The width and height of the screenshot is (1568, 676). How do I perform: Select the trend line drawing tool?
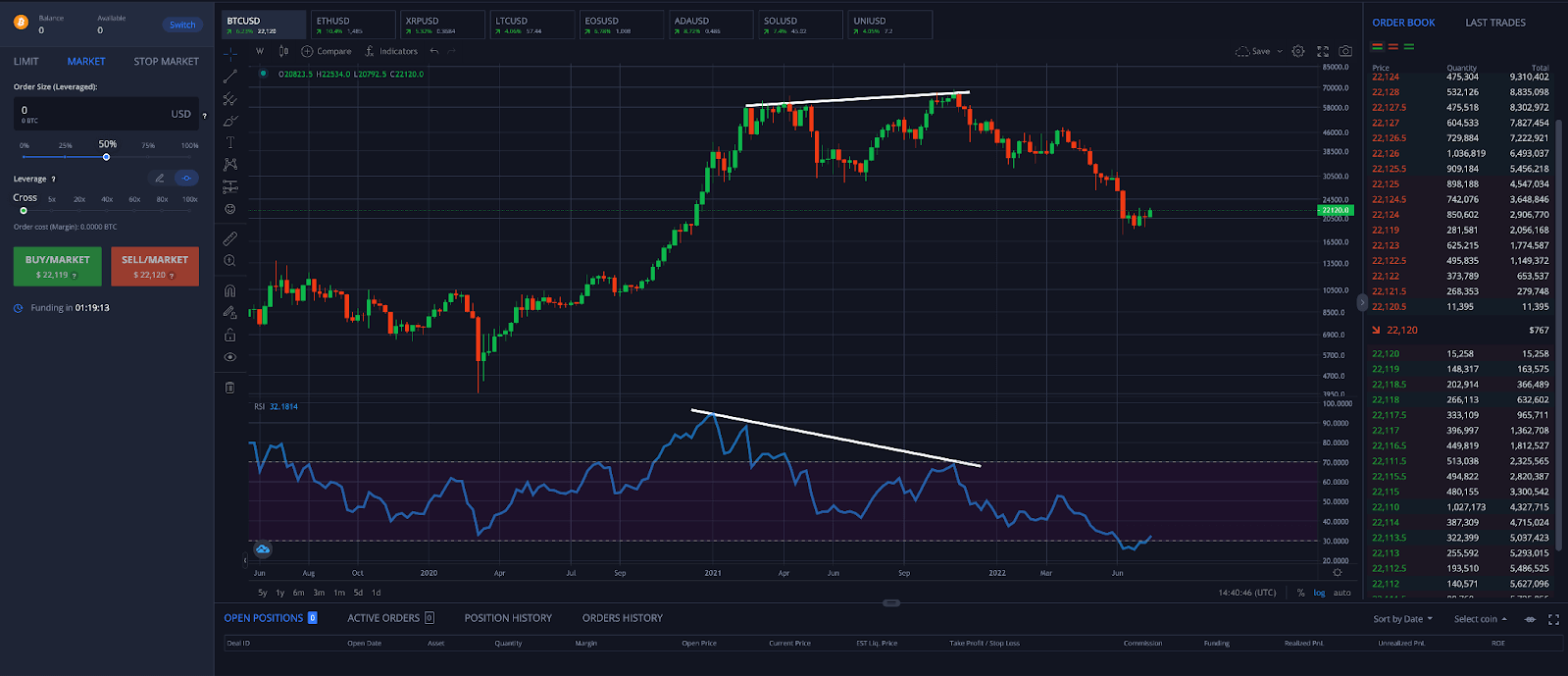230,76
